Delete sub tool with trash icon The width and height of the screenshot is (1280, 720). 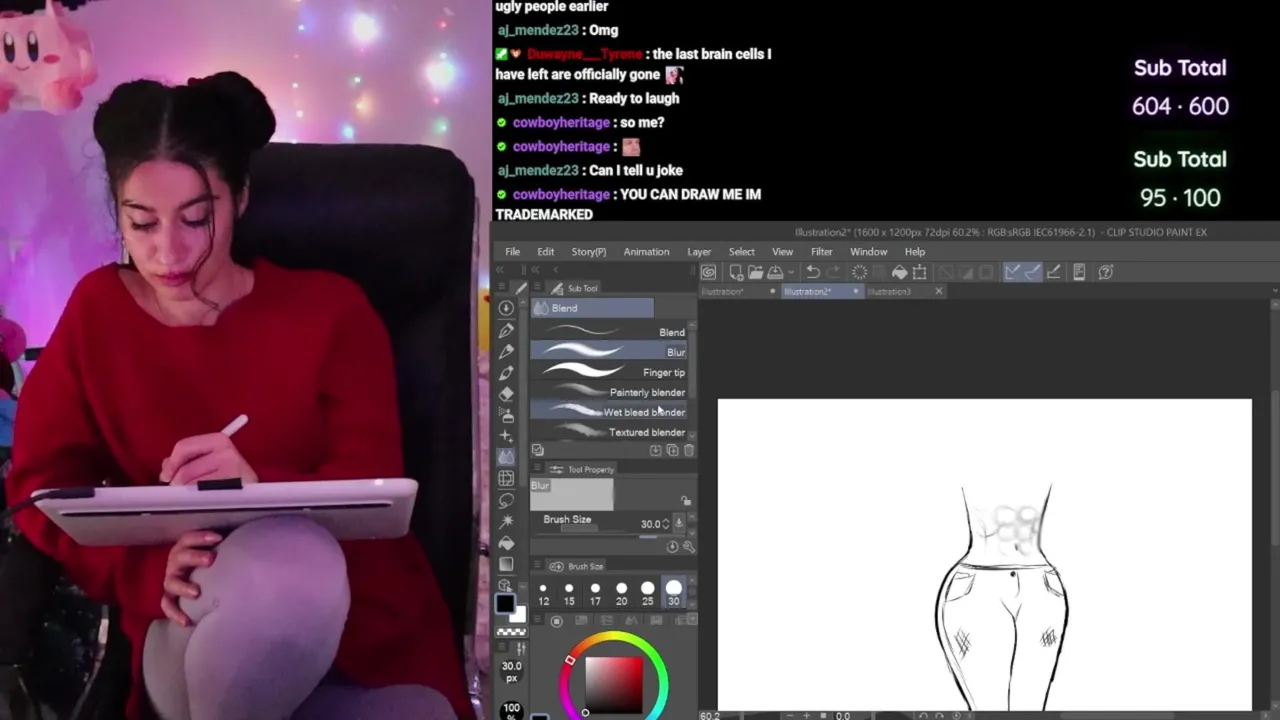point(689,450)
